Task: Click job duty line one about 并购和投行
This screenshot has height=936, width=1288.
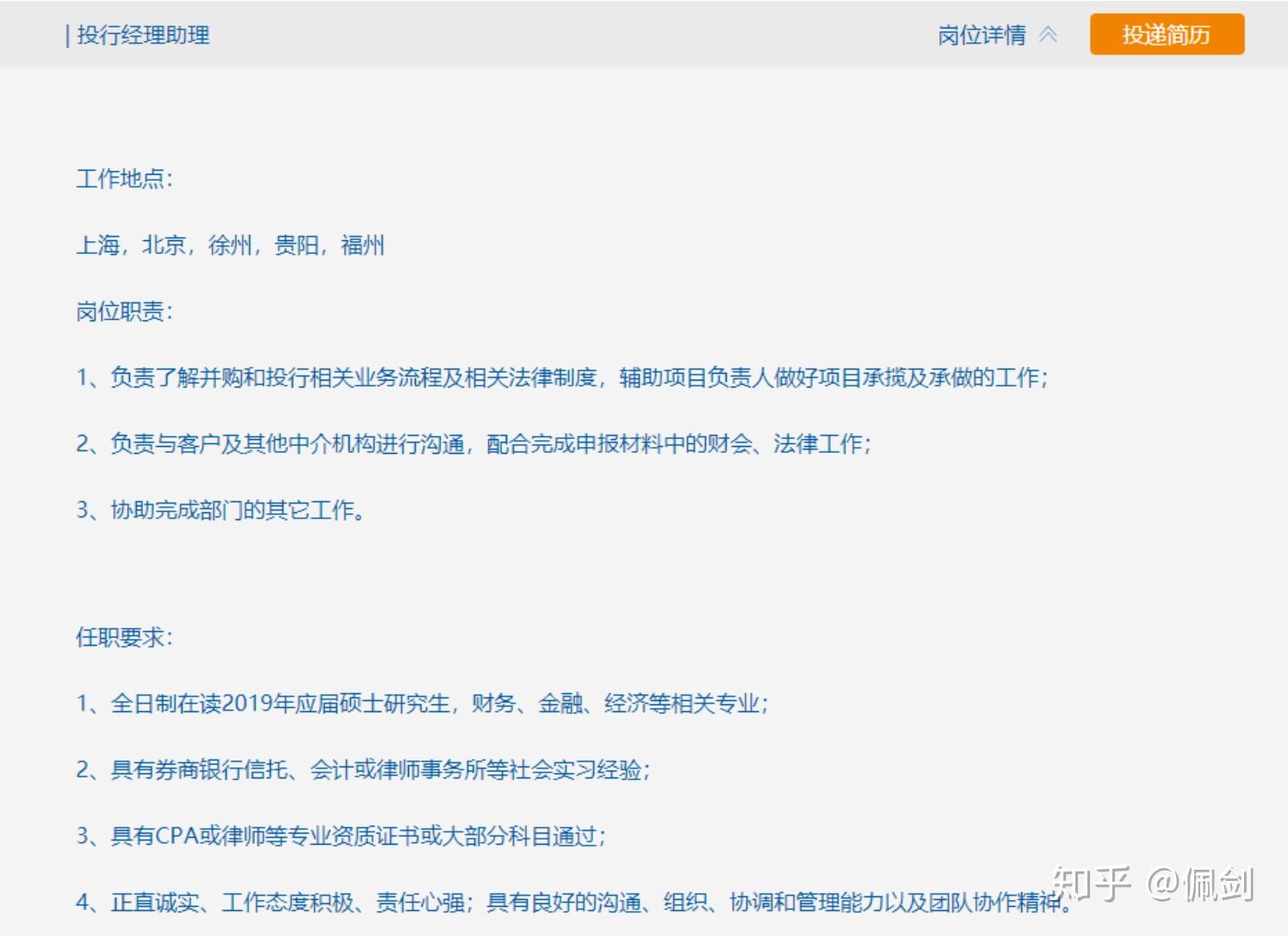Action: coord(562,377)
